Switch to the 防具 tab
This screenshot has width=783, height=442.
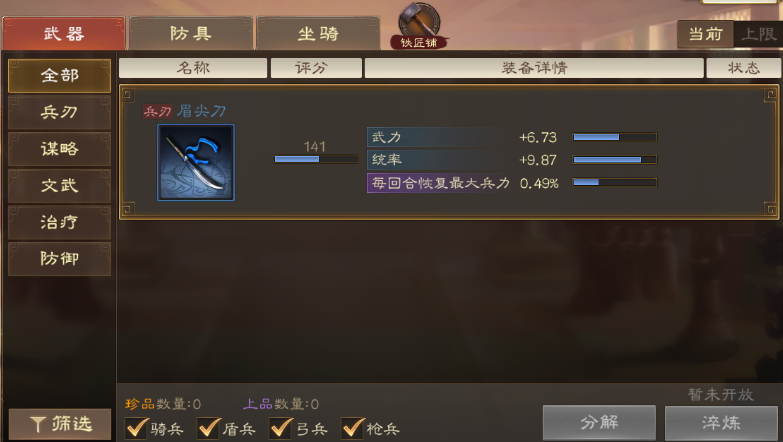point(191,33)
